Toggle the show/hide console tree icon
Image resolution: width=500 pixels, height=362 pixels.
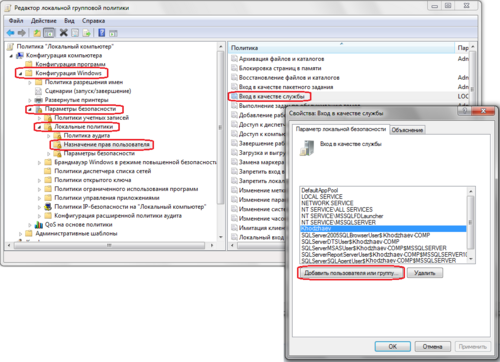coord(49,33)
